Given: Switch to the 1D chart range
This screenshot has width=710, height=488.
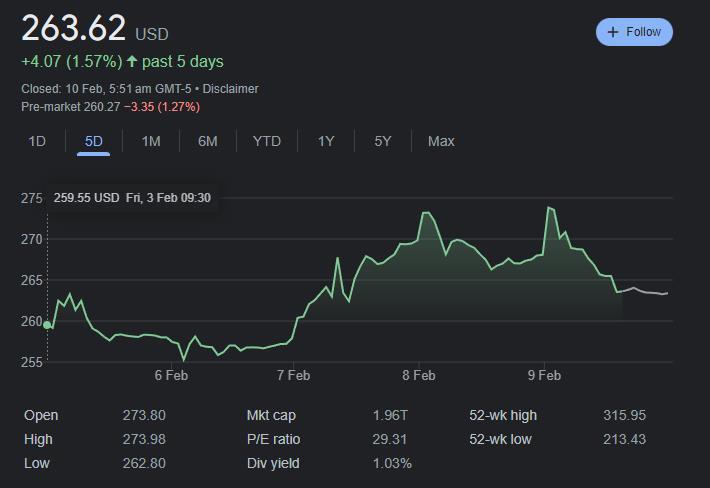Looking at the screenshot, I should coord(37,141).
